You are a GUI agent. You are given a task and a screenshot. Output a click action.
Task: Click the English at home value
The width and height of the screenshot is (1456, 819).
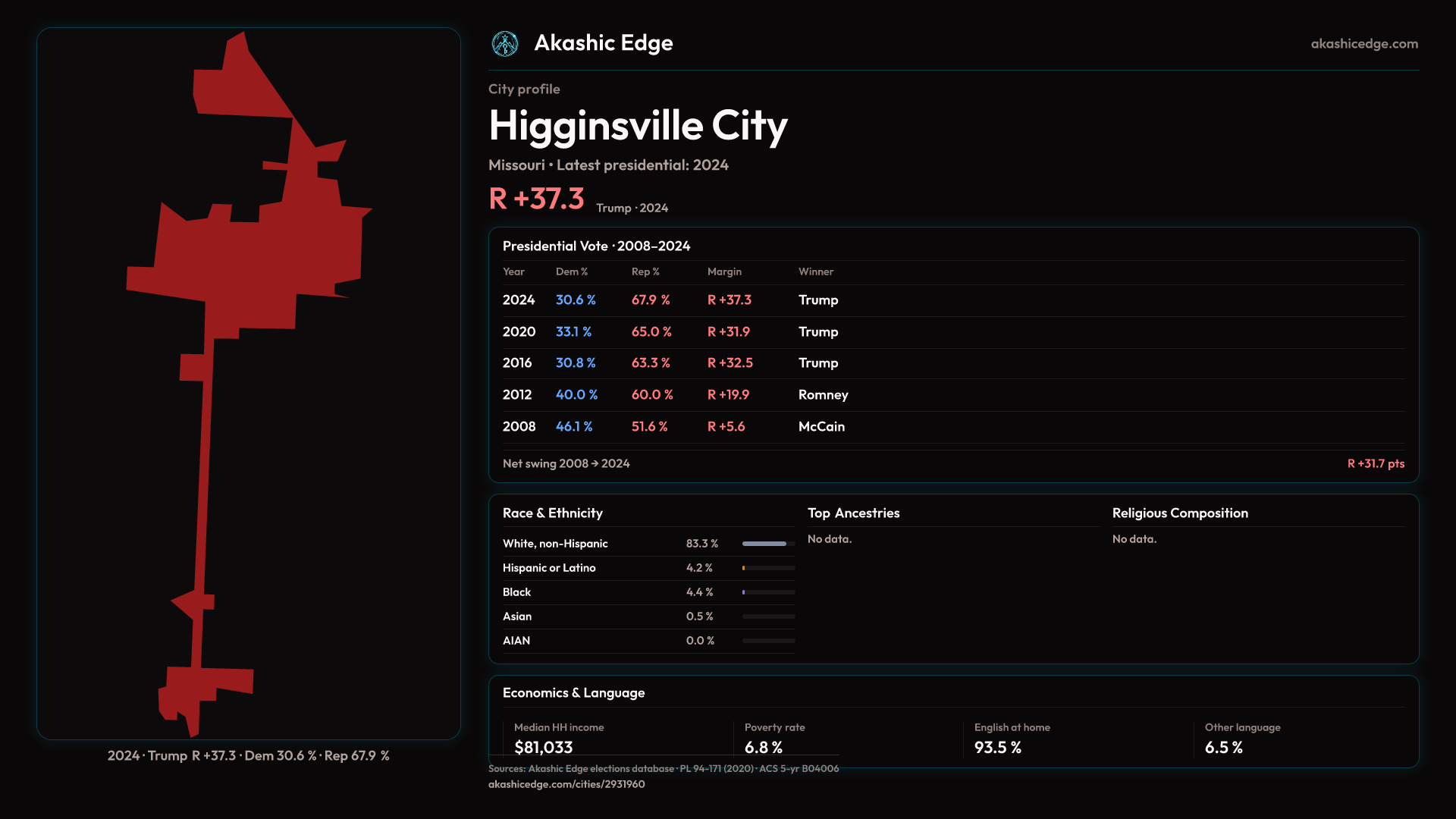[997, 748]
